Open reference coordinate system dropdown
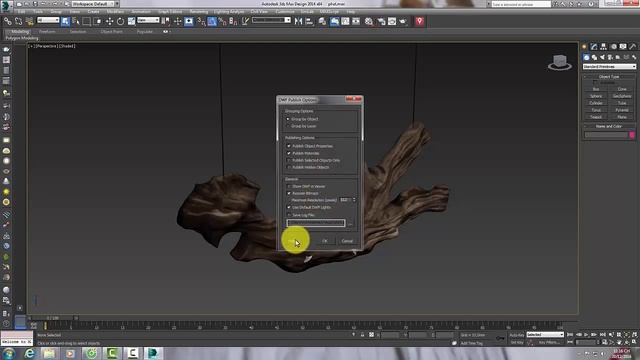Image resolution: width=640 pixels, height=360 pixels. click(148, 20)
